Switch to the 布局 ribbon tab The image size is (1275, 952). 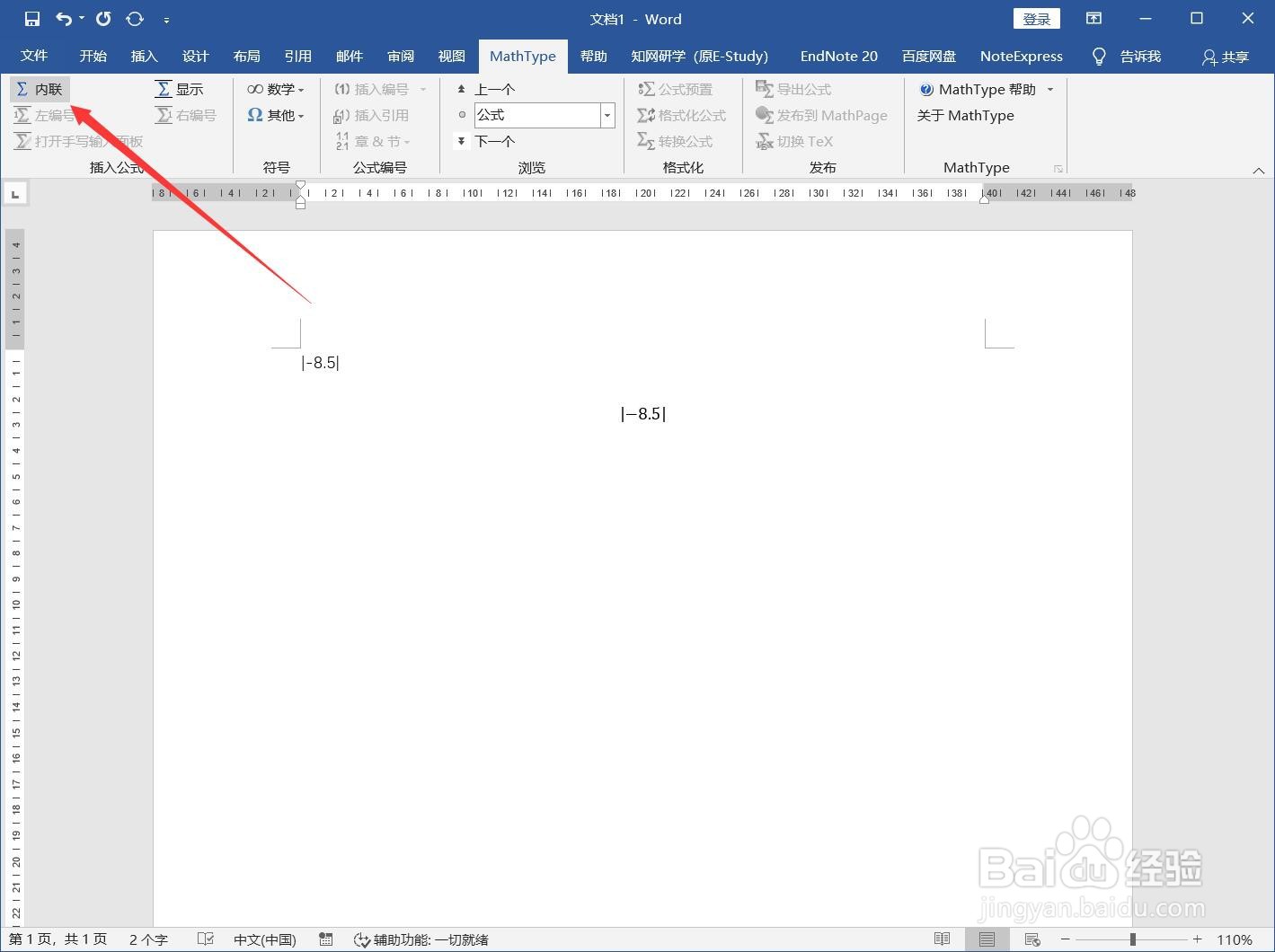click(x=246, y=56)
